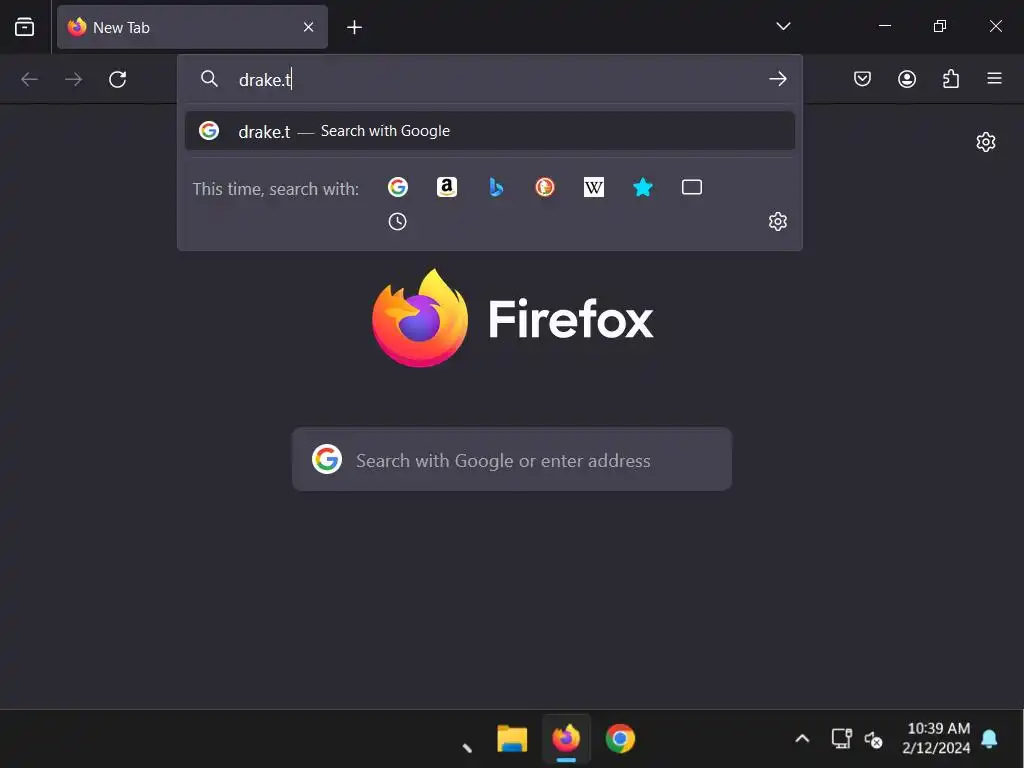
Task: Search open Tabs with rectangle icon
Action: 692,187
